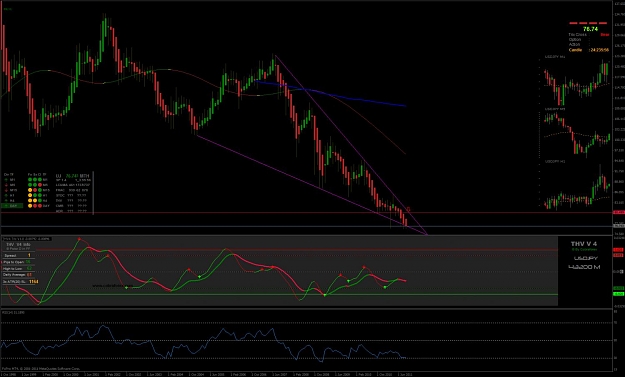Click the last red dot in DAY signal row
Viewport: 625px width, 377px height.
click(x=40, y=206)
